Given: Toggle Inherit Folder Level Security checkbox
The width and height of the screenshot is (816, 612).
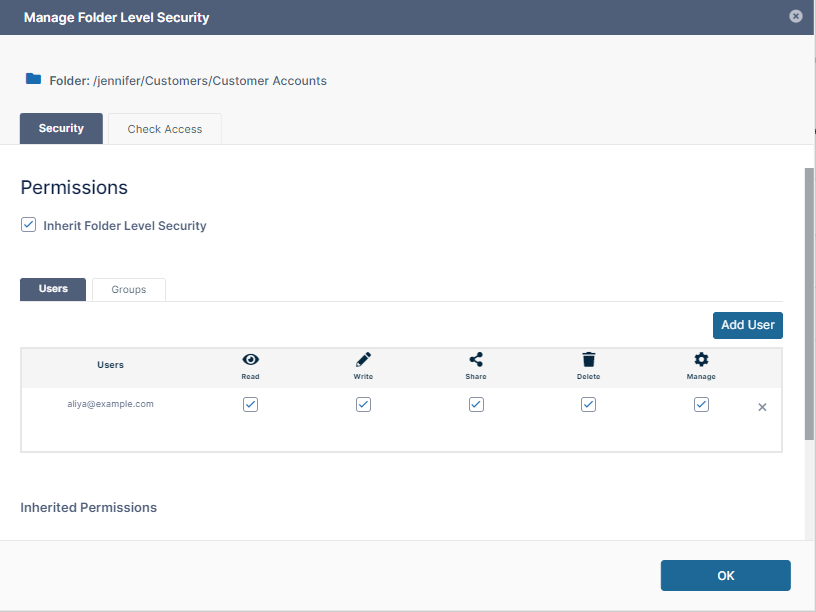Looking at the screenshot, I should click(x=29, y=225).
